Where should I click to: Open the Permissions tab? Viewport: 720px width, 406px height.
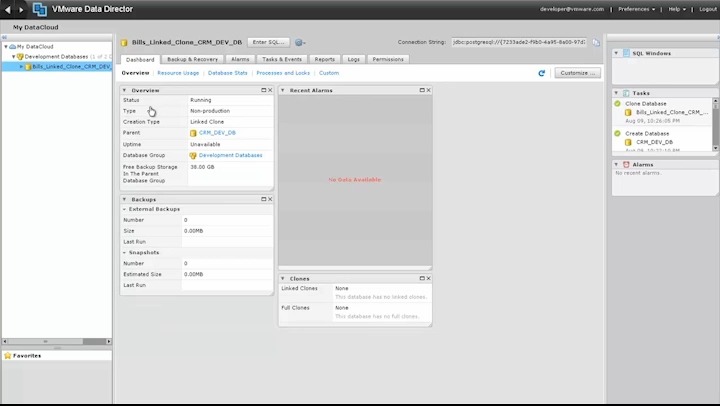coord(388,59)
